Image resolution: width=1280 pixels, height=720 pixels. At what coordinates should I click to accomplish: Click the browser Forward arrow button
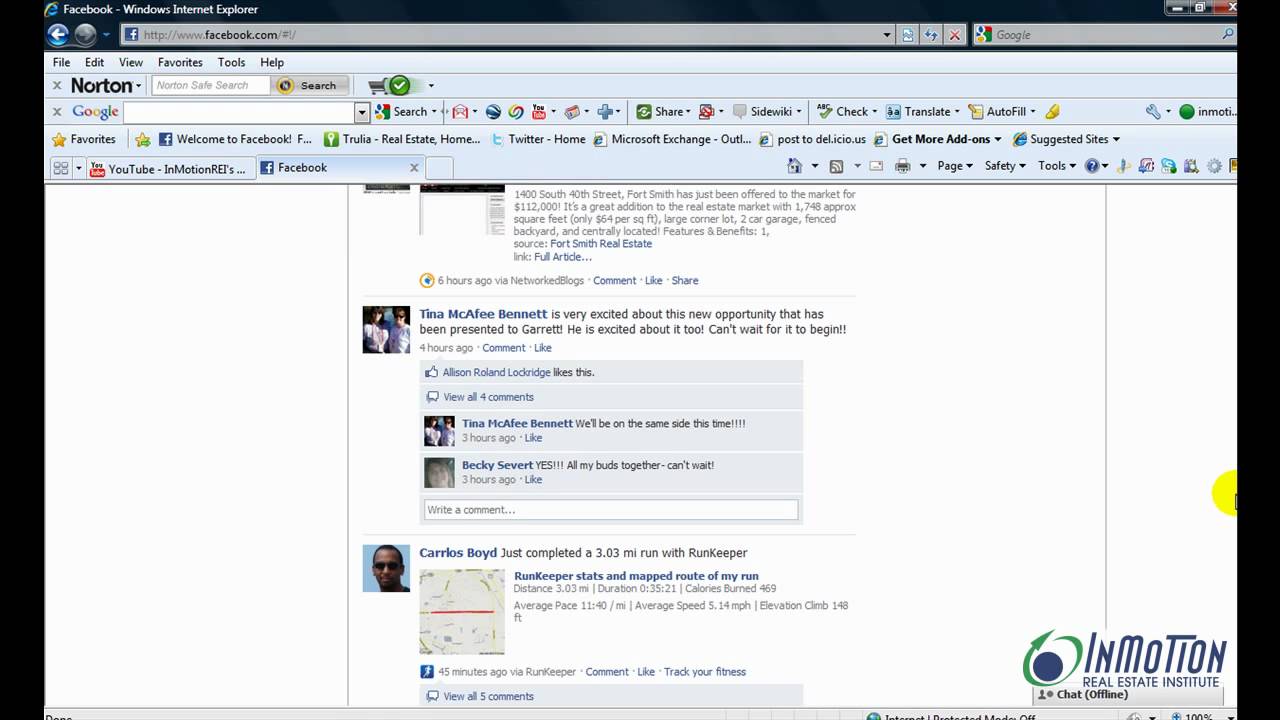[86, 35]
